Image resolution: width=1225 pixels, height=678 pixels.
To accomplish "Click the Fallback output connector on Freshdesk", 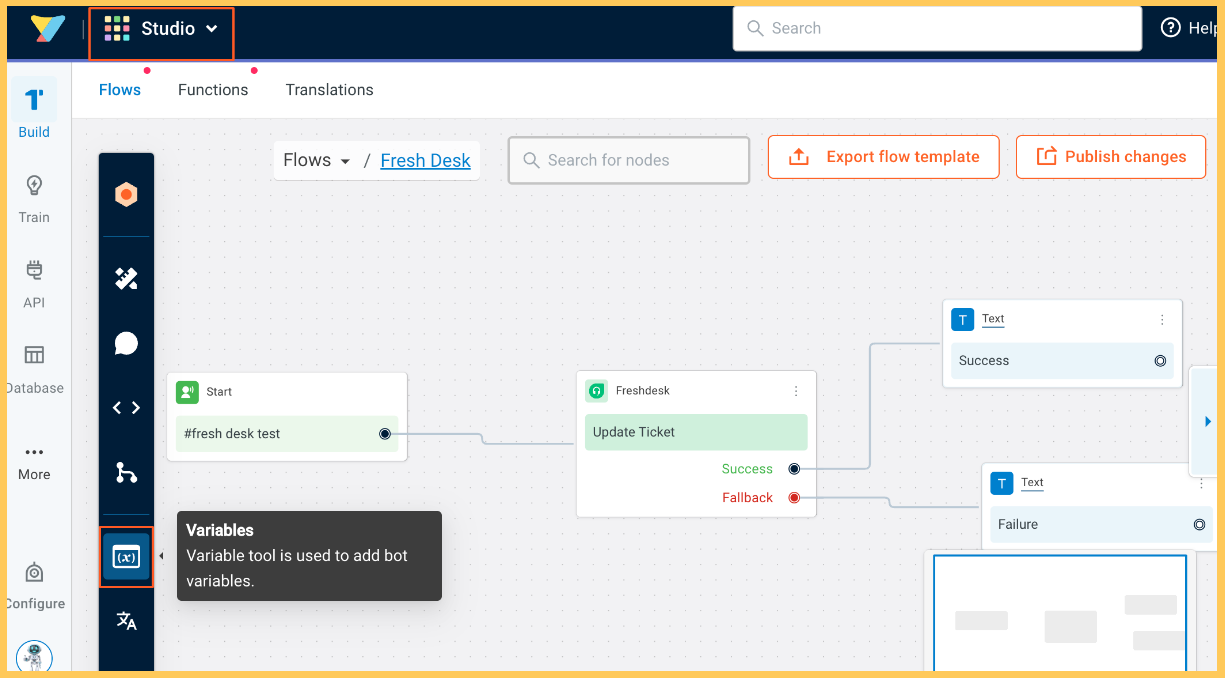I will pyautogui.click(x=794, y=498).
